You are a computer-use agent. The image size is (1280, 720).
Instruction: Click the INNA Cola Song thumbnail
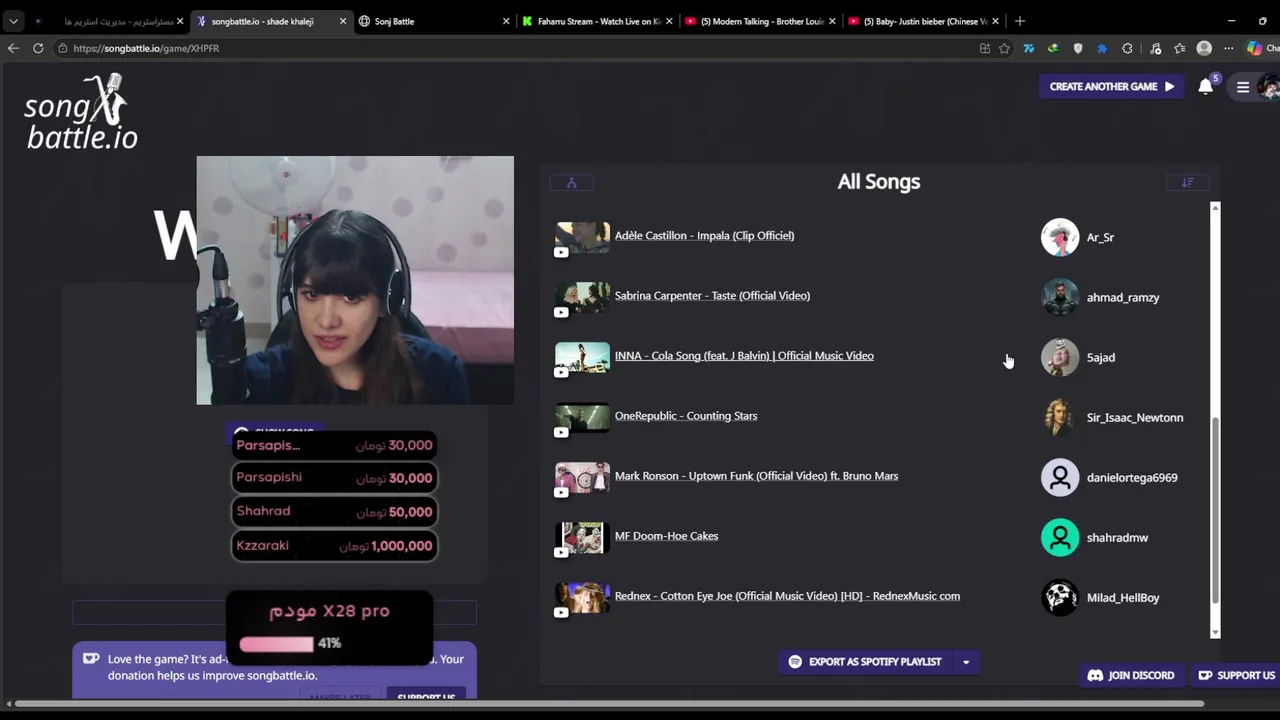pyautogui.click(x=582, y=358)
